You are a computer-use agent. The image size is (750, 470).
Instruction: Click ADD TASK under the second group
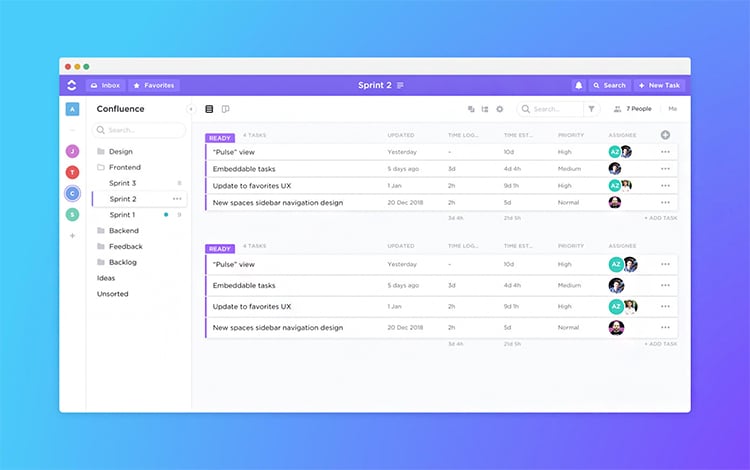661,344
